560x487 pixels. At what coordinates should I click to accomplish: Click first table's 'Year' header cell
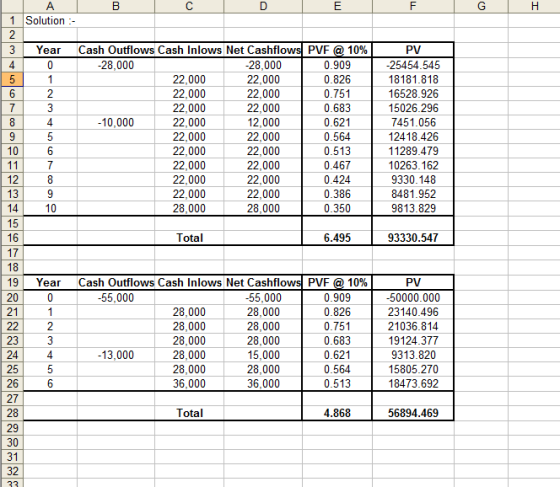click(x=50, y=50)
